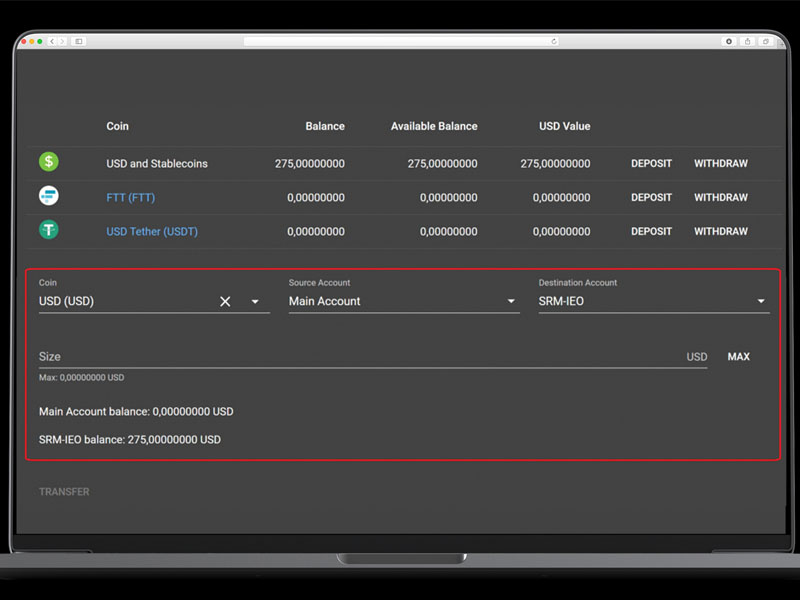Click WITHDRAW for USD Tether
The height and width of the screenshot is (600, 800).
[720, 231]
